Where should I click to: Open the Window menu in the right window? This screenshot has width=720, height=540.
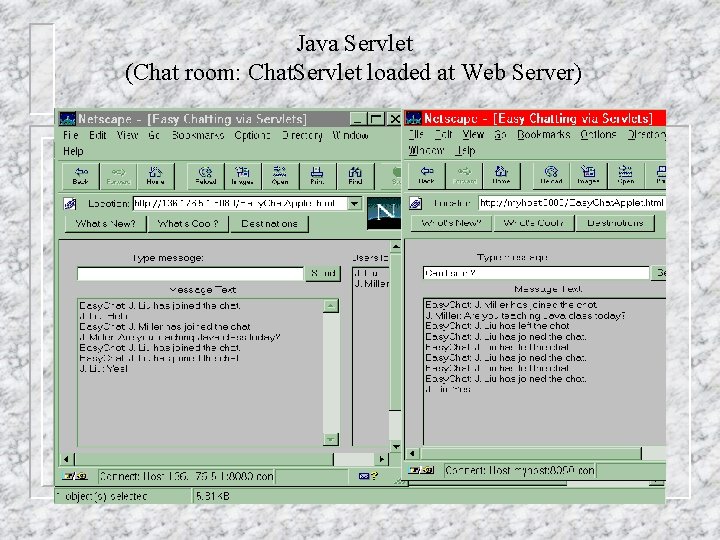(426, 150)
